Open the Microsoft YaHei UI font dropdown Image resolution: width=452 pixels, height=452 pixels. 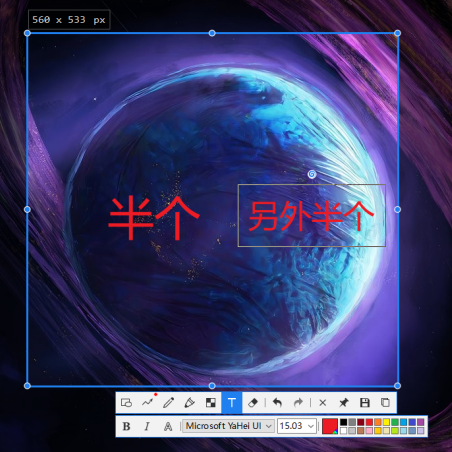[228, 426]
